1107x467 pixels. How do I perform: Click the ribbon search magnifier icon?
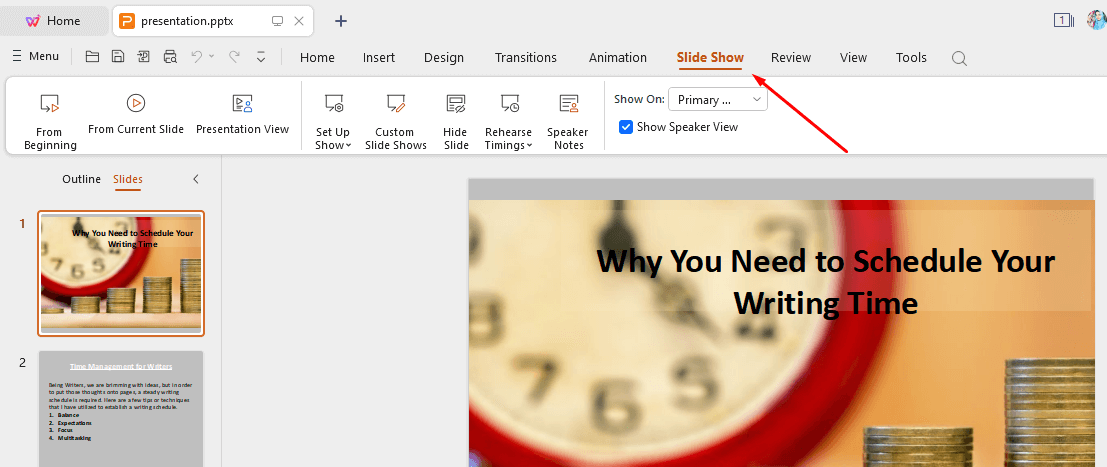point(959,59)
